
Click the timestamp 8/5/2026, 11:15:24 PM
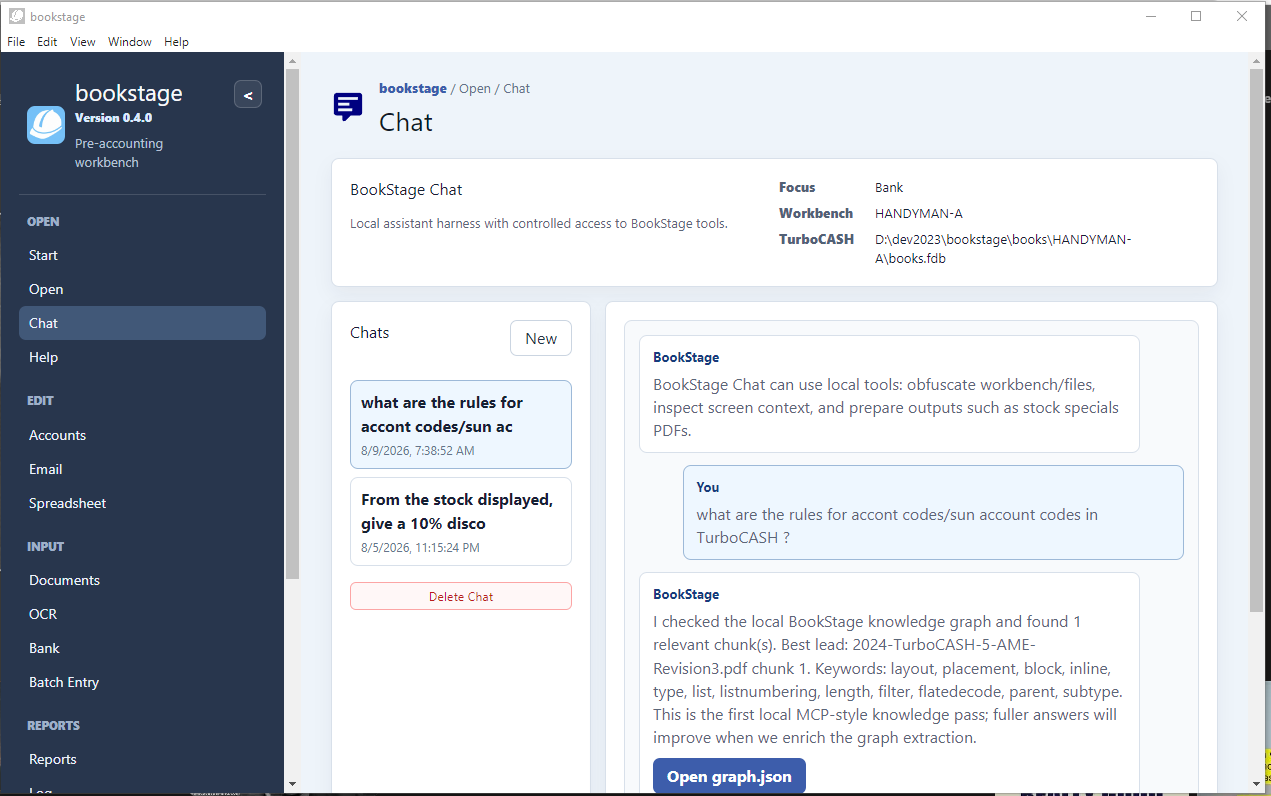420,547
